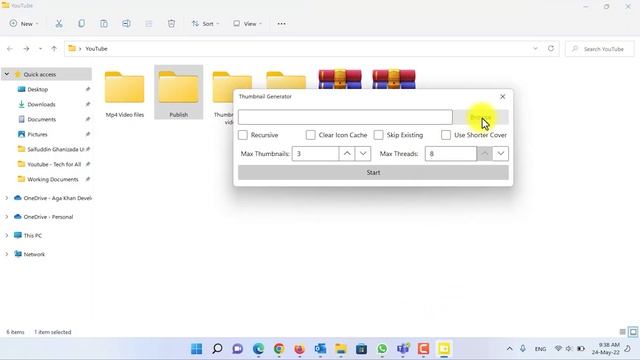The width and height of the screenshot is (640, 360).
Task: Decrease Max Threads value
Action: coord(500,153)
